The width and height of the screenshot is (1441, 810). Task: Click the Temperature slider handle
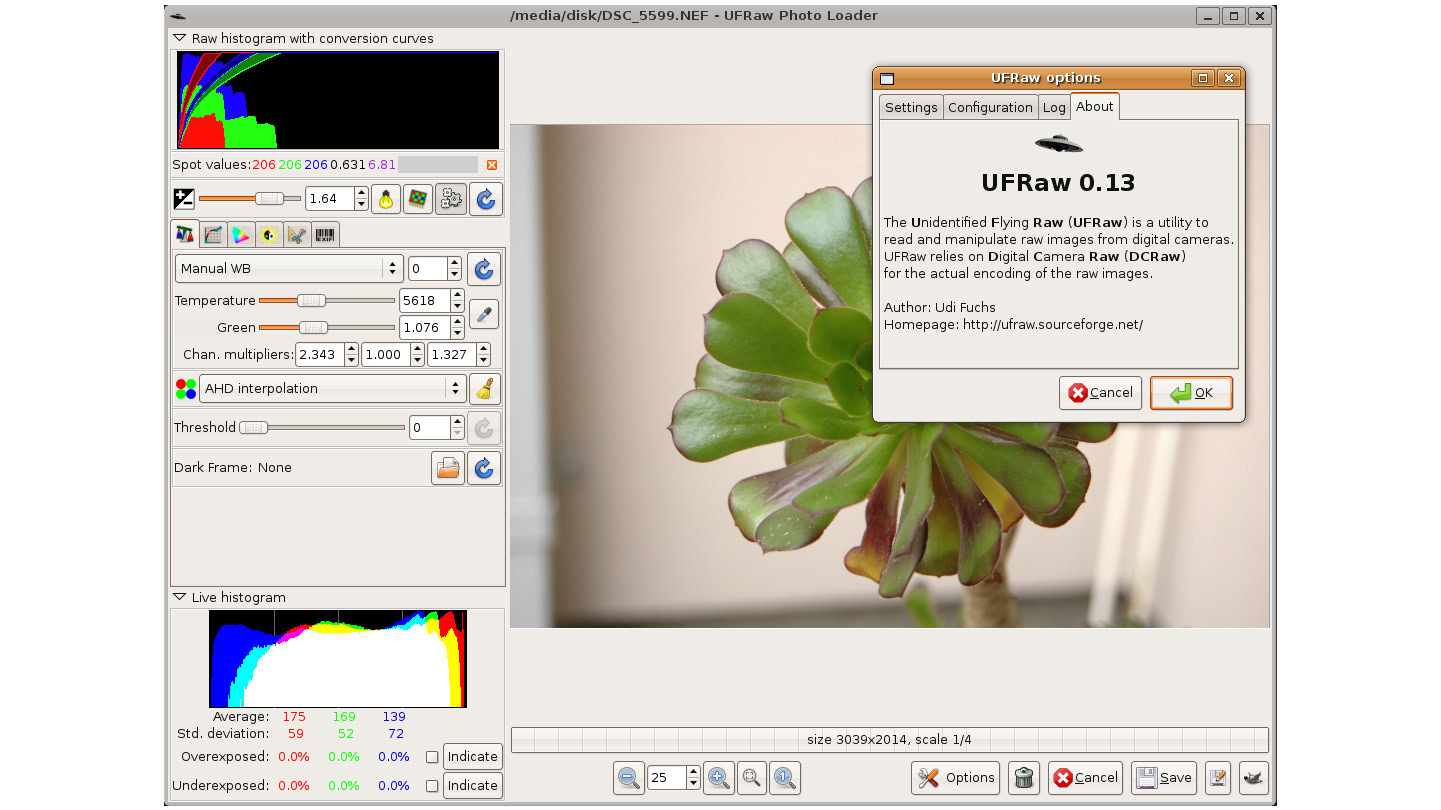coord(311,301)
